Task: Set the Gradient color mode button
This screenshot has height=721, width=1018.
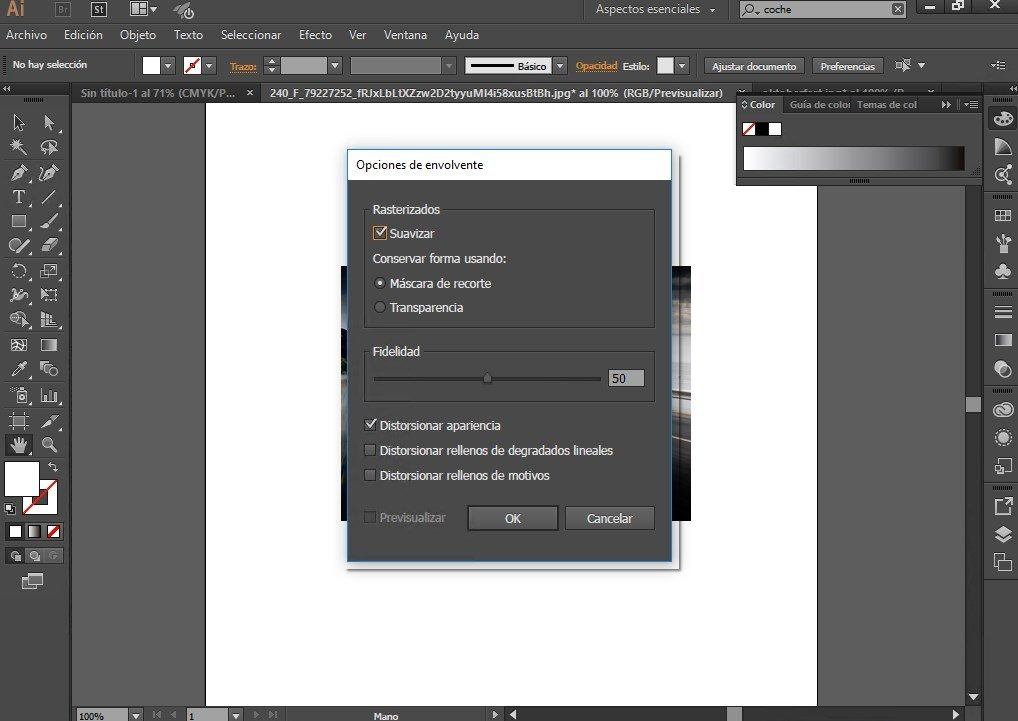Action: coord(34,532)
